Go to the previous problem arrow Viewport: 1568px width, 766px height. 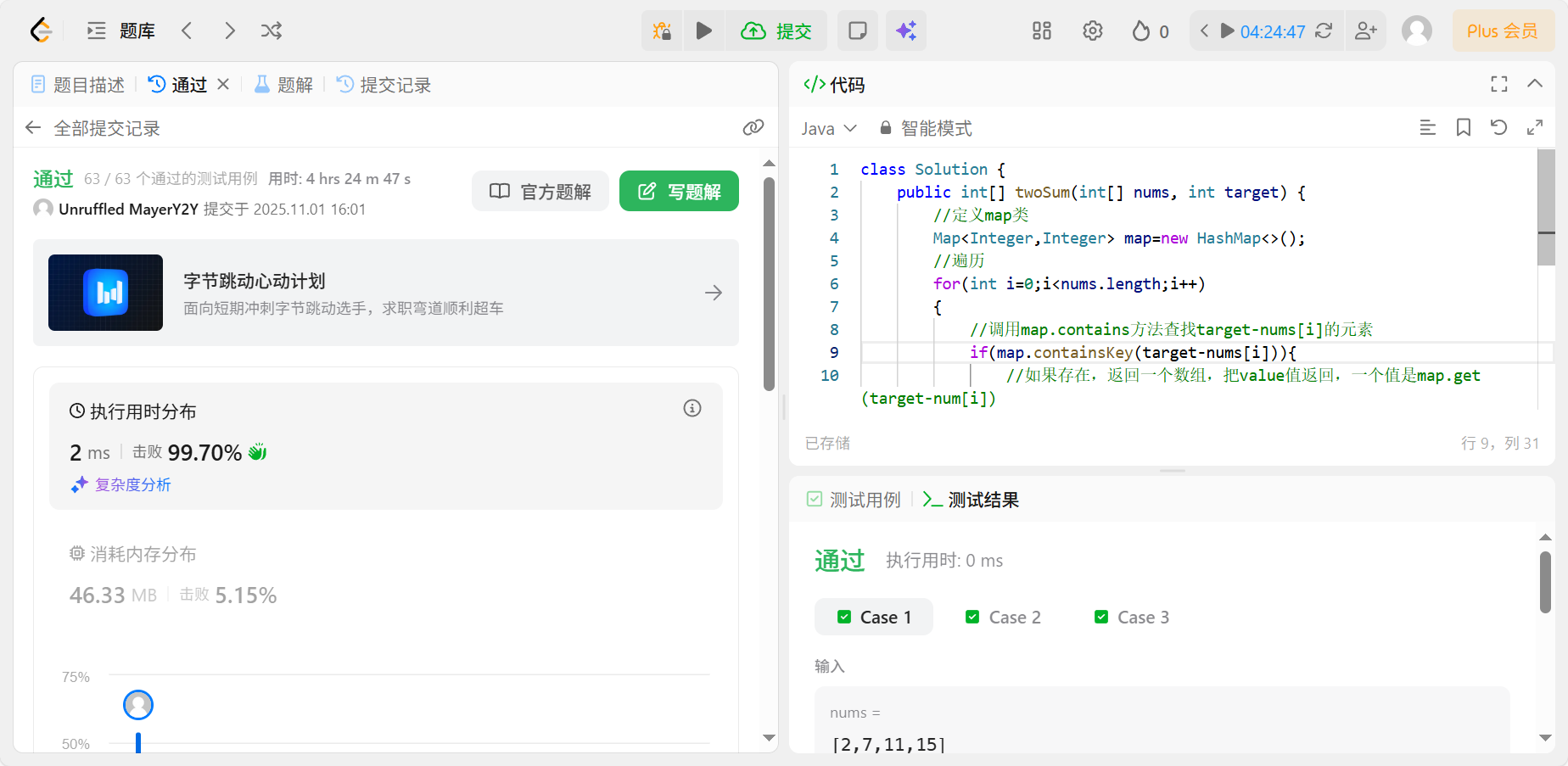pyautogui.click(x=187, y=31)
